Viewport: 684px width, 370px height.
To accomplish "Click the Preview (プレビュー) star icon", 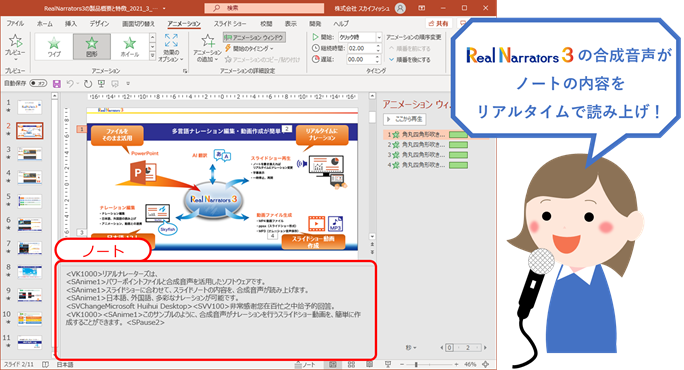I will [x=15, y=41].
